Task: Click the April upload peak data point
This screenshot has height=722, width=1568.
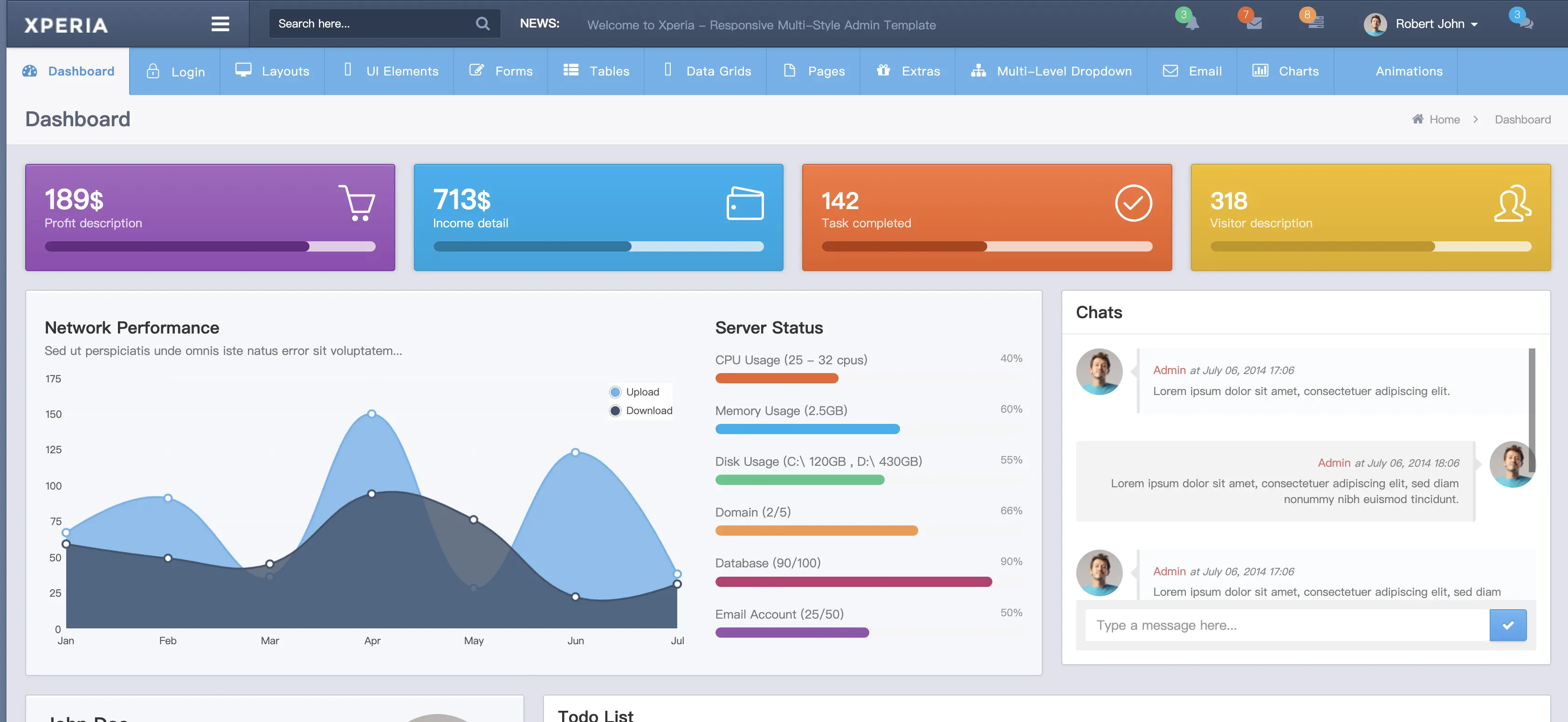Action: coord(372,414)
